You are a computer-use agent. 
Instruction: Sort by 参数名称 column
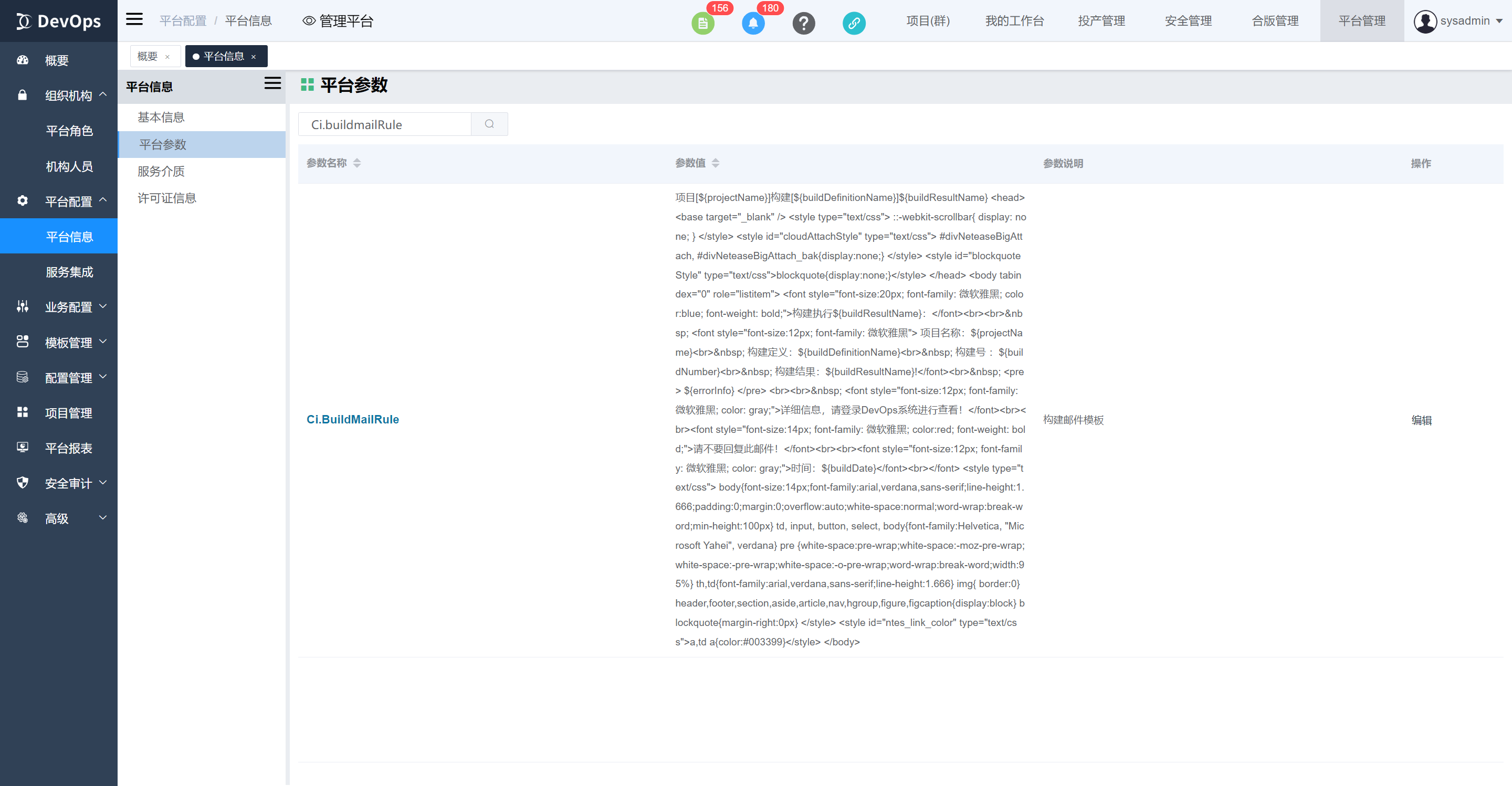357,163
